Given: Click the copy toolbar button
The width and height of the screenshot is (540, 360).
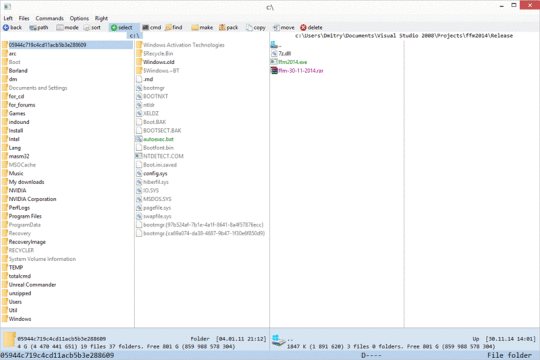Looking at the screenshot, I should click(x=256, y=28).
